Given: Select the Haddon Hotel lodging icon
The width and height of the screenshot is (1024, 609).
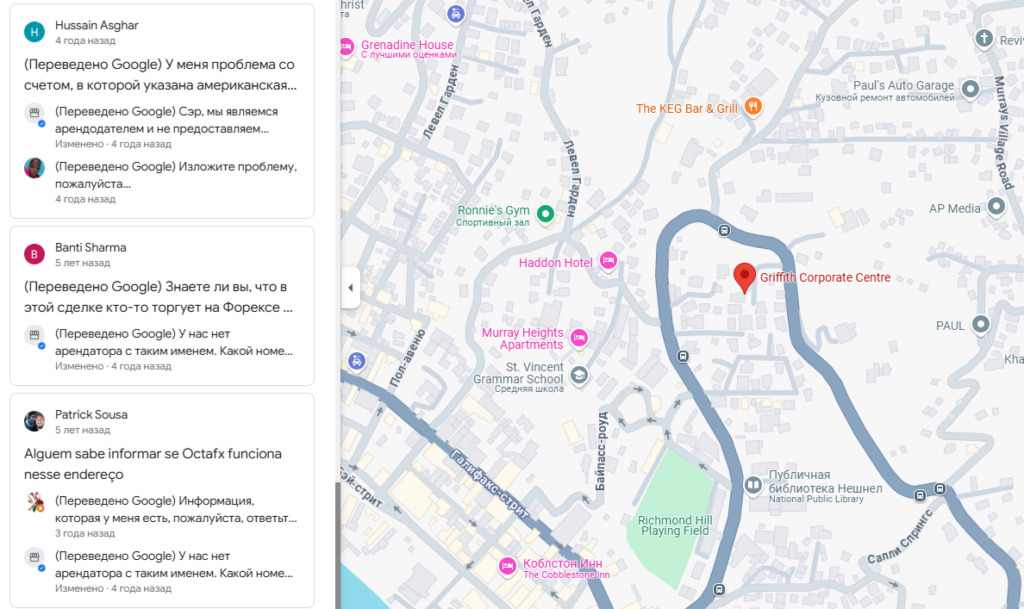Looking at the screenshot, I should pyautogui.click(x=608, y=261).
